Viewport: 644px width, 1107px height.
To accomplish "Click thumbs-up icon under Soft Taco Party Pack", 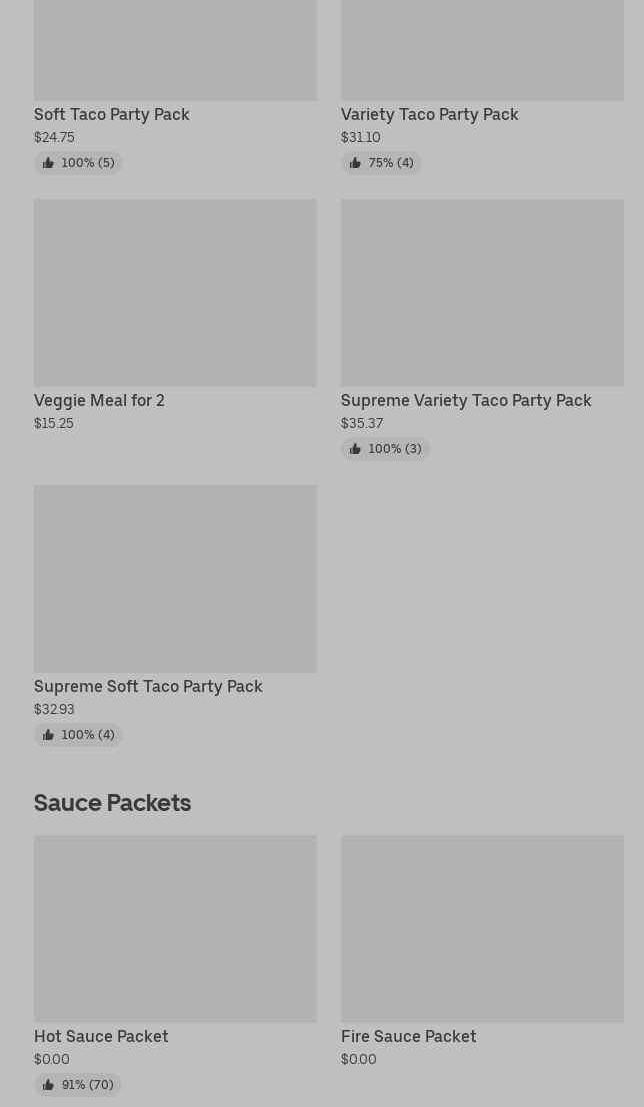I will pos(48,163).
